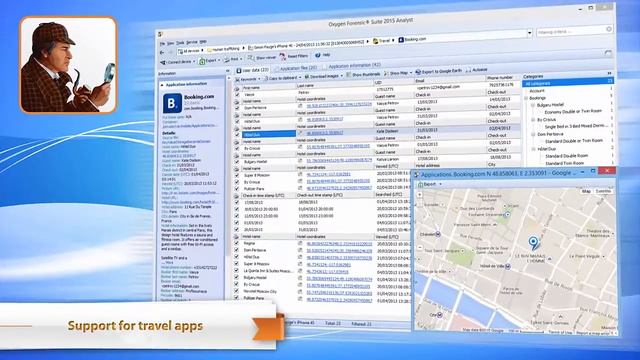Click the Connect device toolbar icon
Viewport: 640px width, 360px height.
click(163, 62)
